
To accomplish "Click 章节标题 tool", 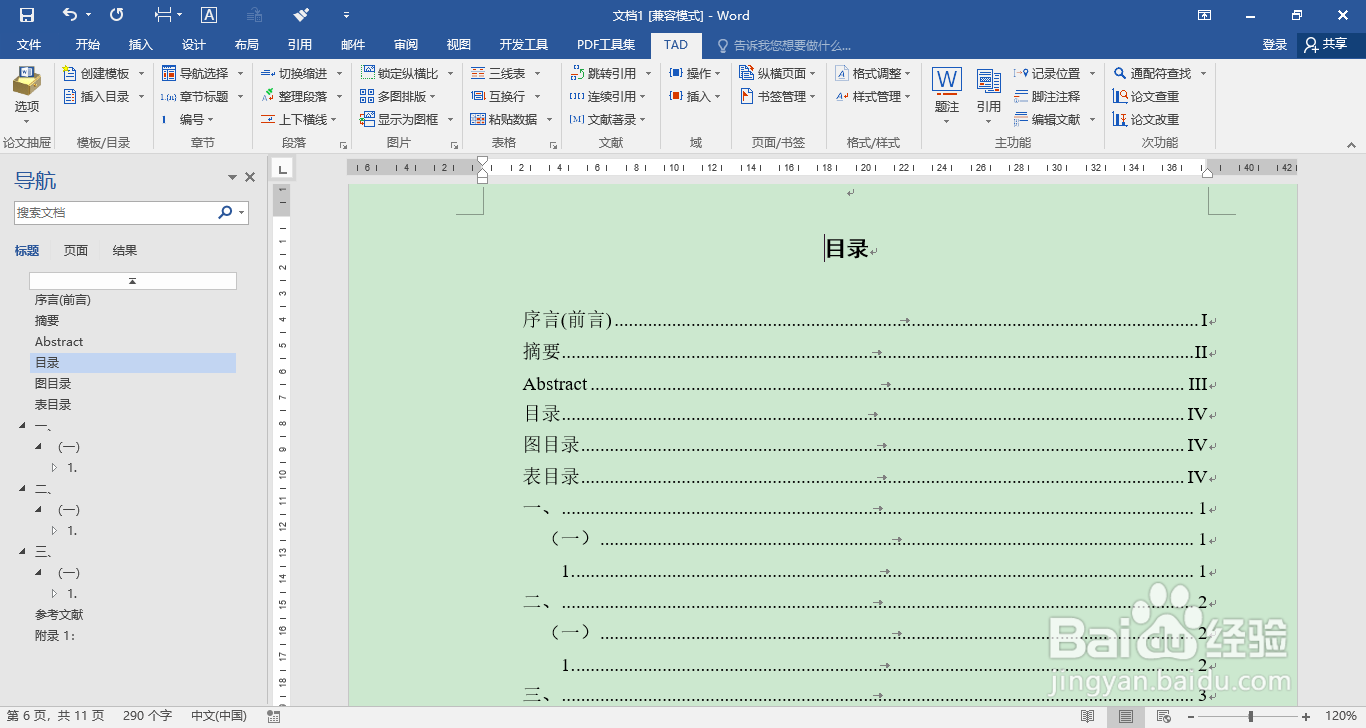I will coord(201,97).
